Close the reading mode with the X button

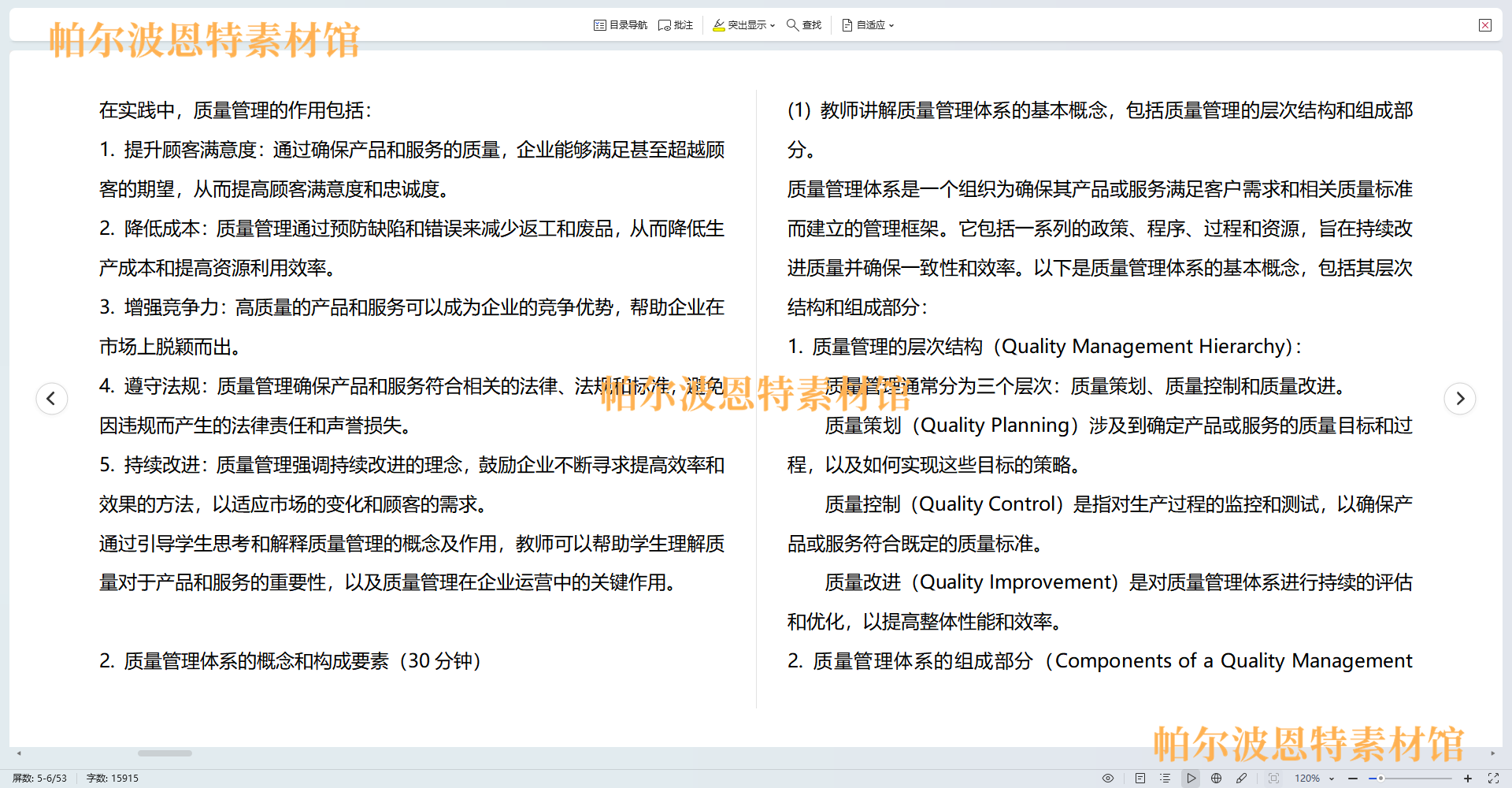[x=1485, y=25]
